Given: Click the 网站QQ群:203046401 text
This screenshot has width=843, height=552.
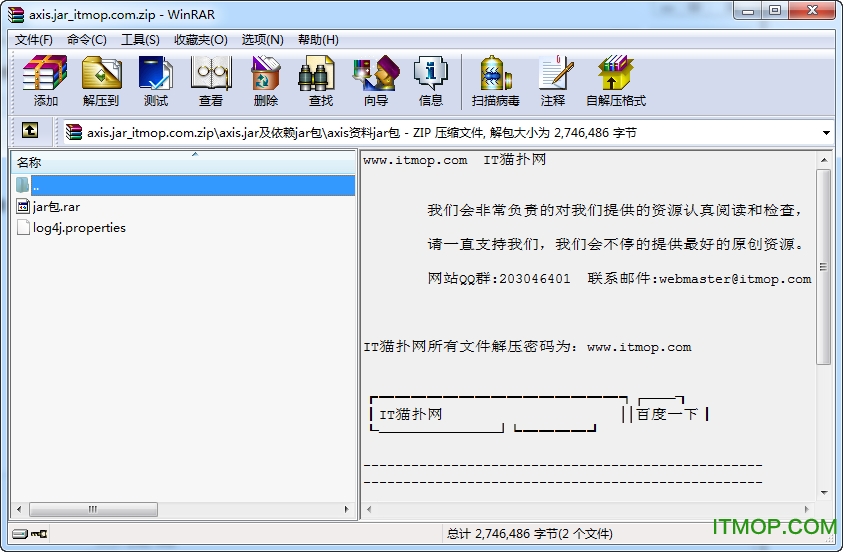Looking at the screenshot, I should (x=499, y=278).
